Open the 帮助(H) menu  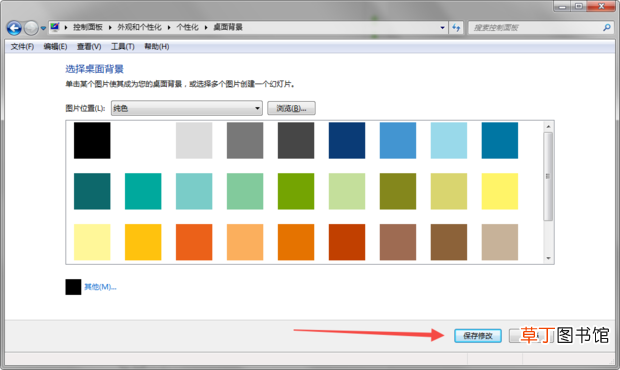tap(157, 47)
